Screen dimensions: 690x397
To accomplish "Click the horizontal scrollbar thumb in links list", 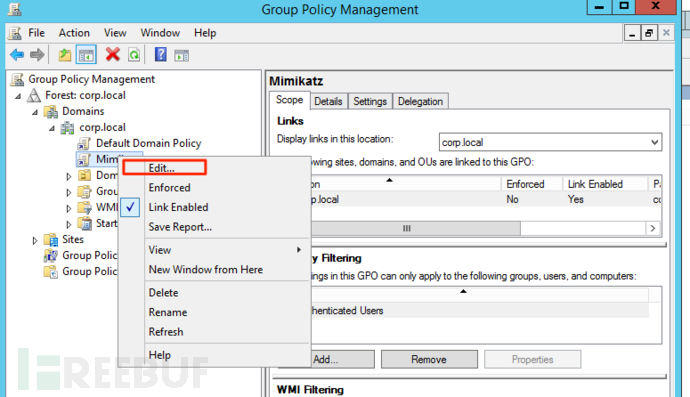I will (407, 228).
